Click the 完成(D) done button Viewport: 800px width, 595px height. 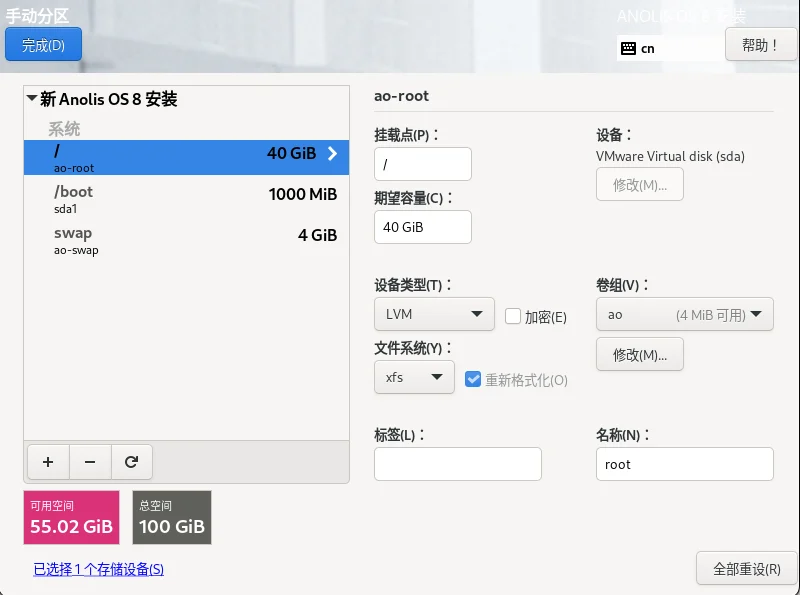coord(43,44)
